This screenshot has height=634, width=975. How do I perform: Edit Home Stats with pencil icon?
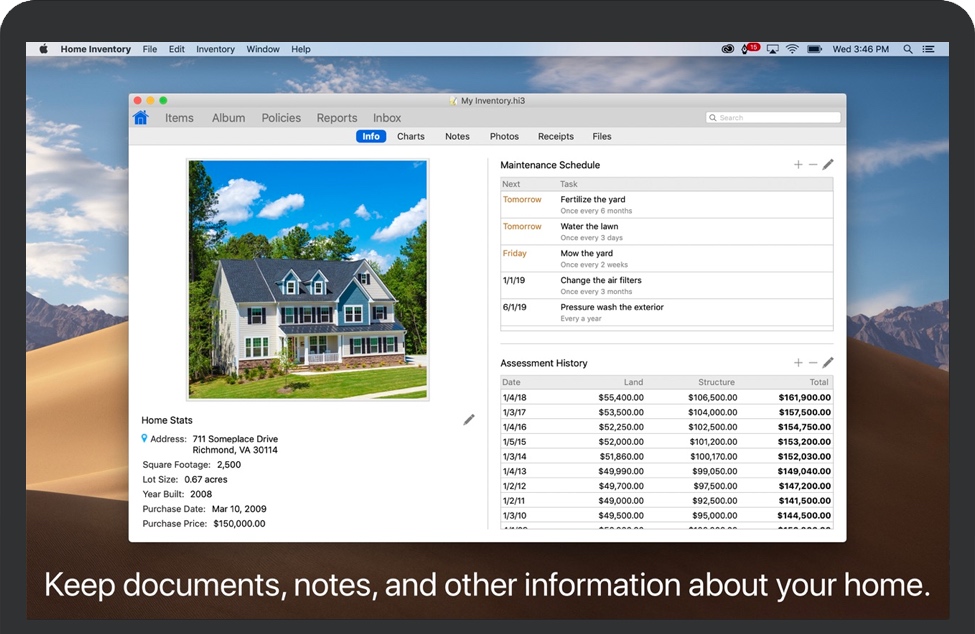pos(469,420)
